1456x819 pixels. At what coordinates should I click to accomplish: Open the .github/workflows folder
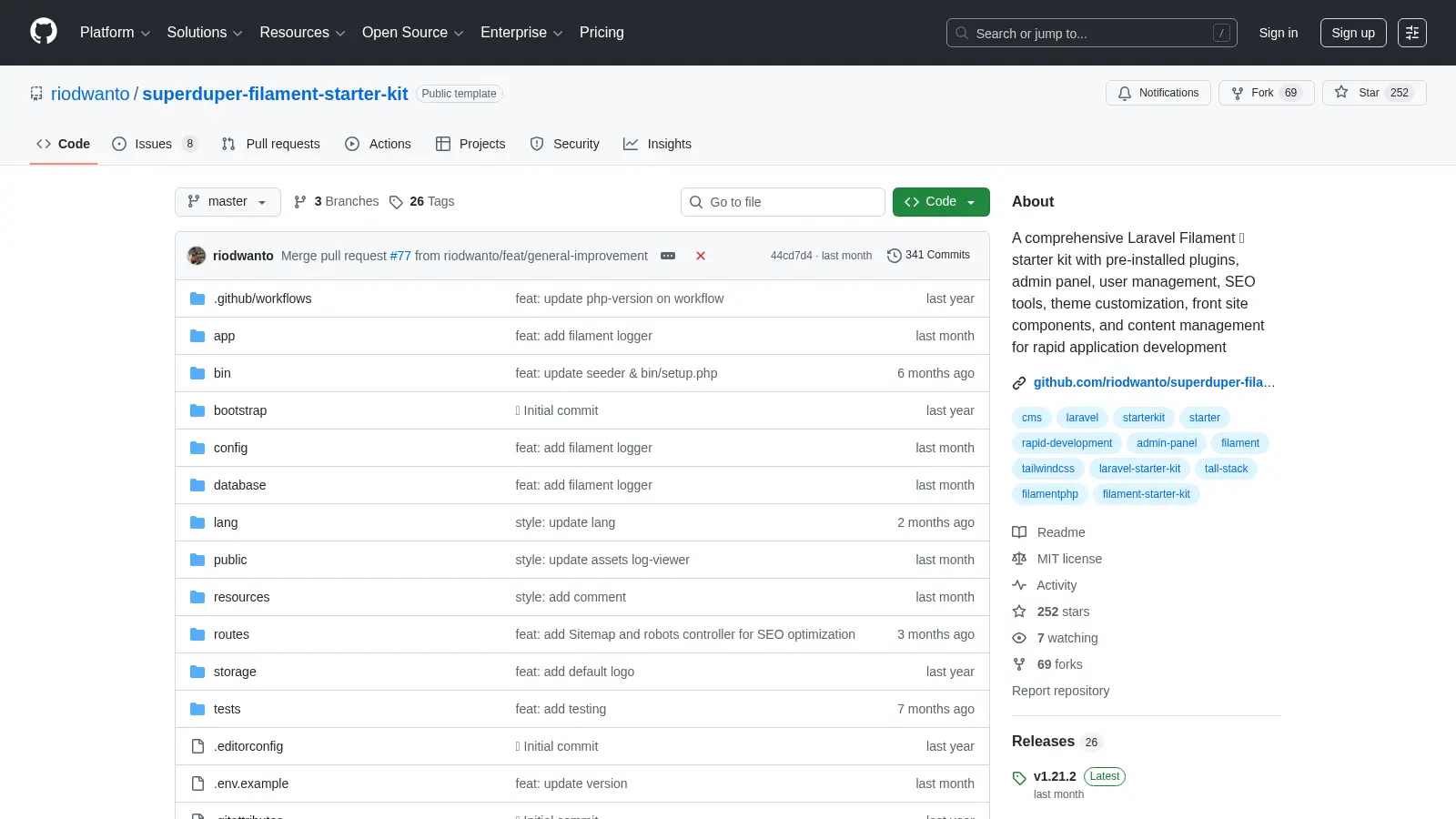262,298
